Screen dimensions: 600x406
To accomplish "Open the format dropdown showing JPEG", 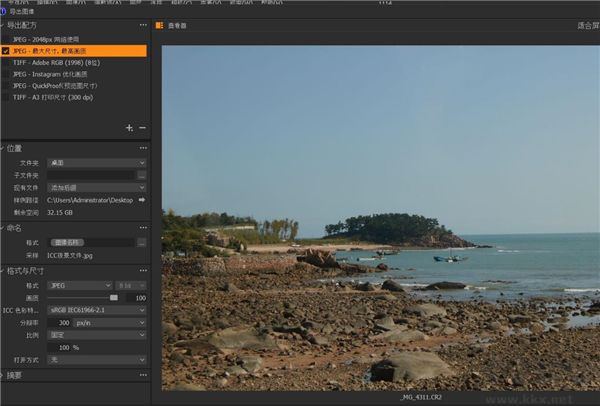I will 80,285.
